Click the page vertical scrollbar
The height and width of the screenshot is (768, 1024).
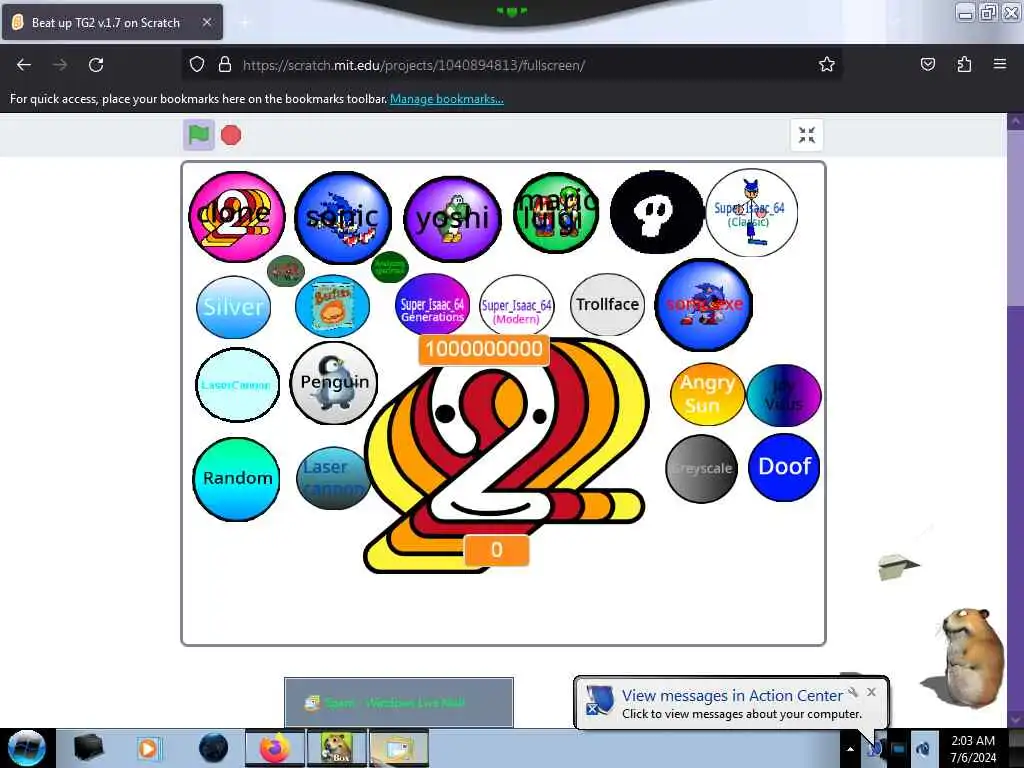(1016, 420)
